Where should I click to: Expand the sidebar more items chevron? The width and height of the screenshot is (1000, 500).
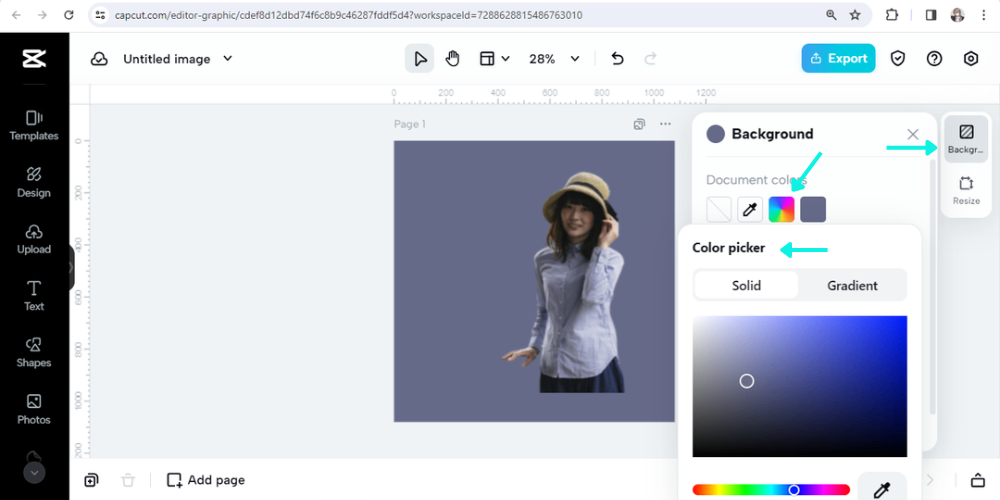[34, 473]
